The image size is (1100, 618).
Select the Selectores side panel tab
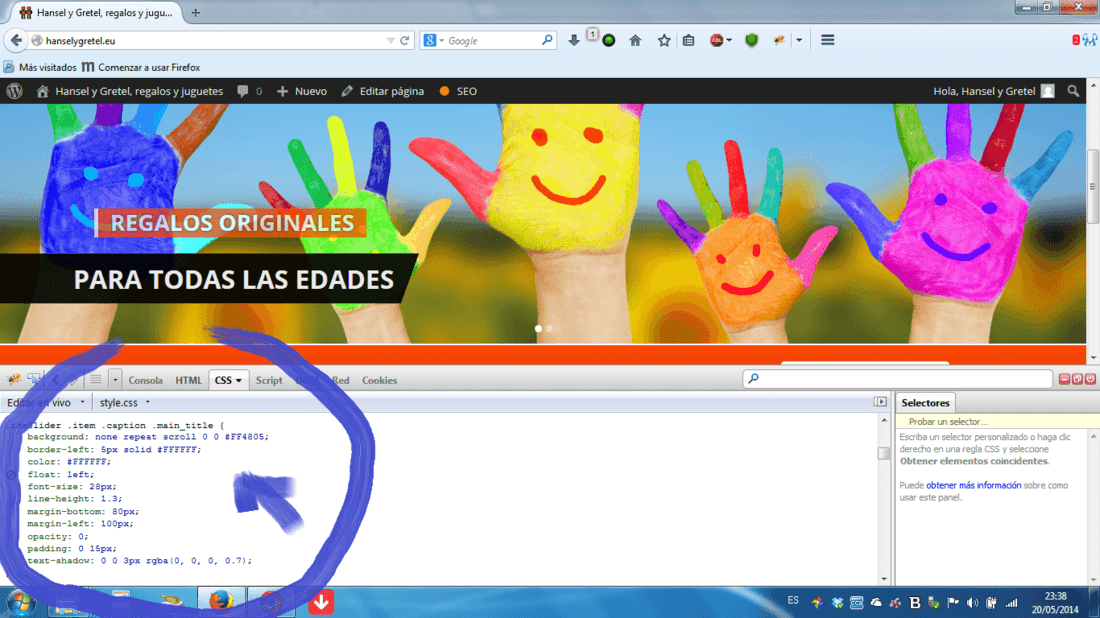click(925, 403)
